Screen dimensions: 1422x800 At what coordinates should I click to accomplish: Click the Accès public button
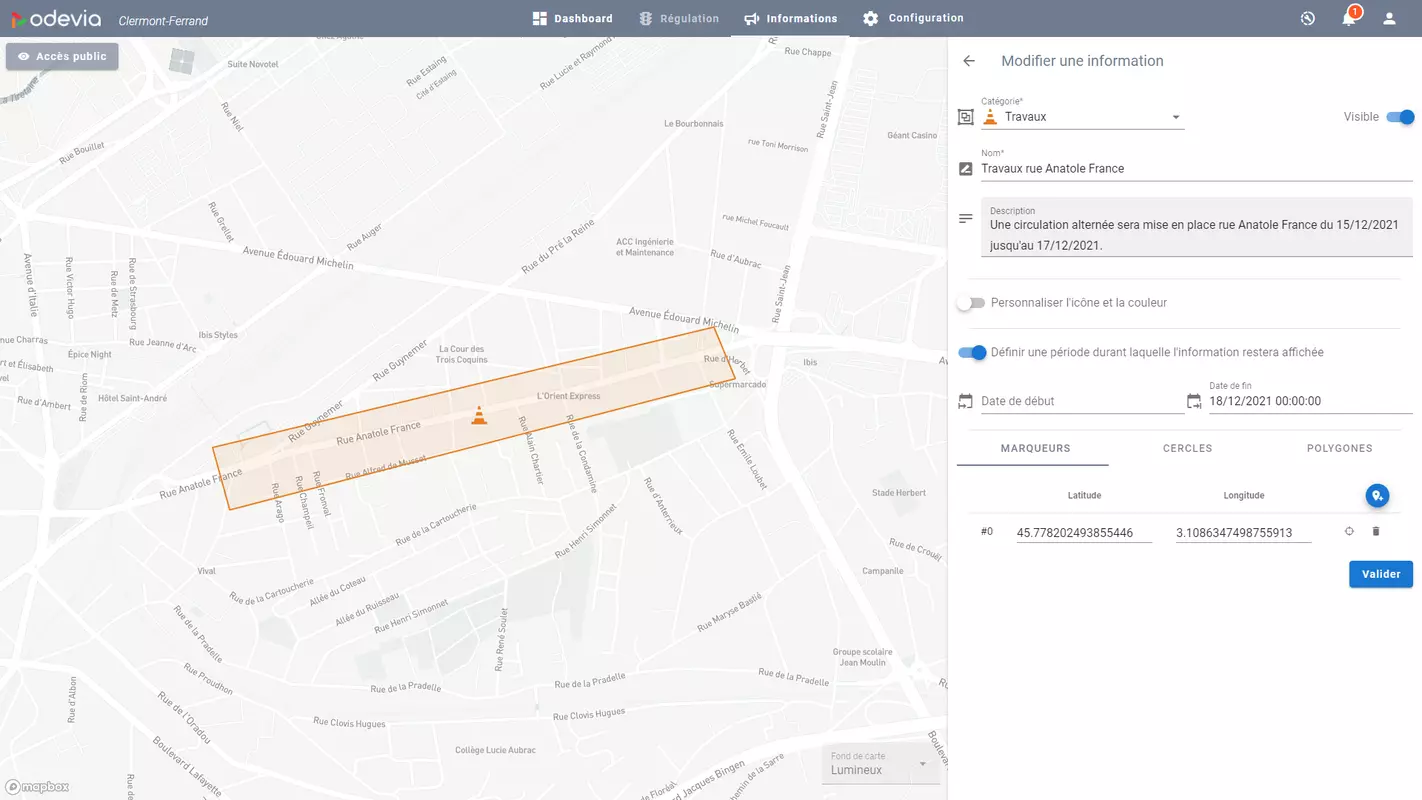(x=62, y=57)
